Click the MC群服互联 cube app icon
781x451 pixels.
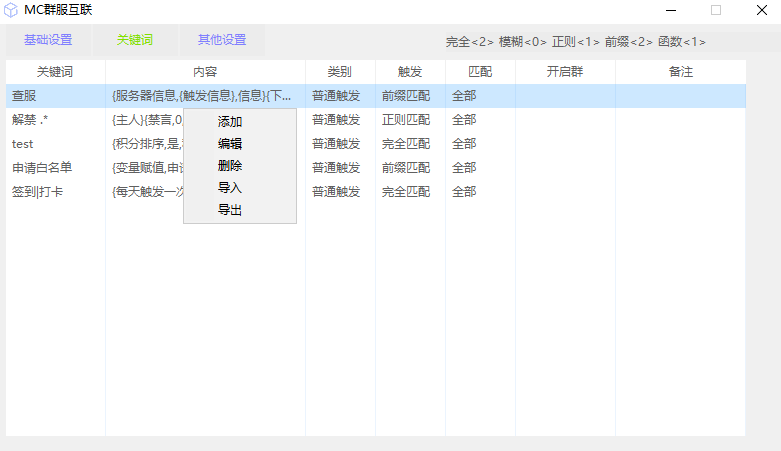pos(10,10)
